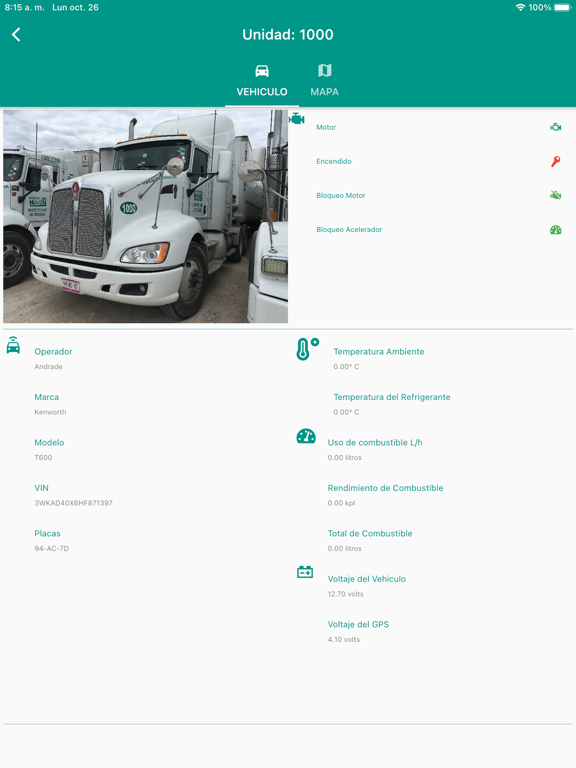Image resolution: width=576 pixels, height=768 pixels.
Task: Select the 0.00 kpl value
Action: tap(341, 503)
